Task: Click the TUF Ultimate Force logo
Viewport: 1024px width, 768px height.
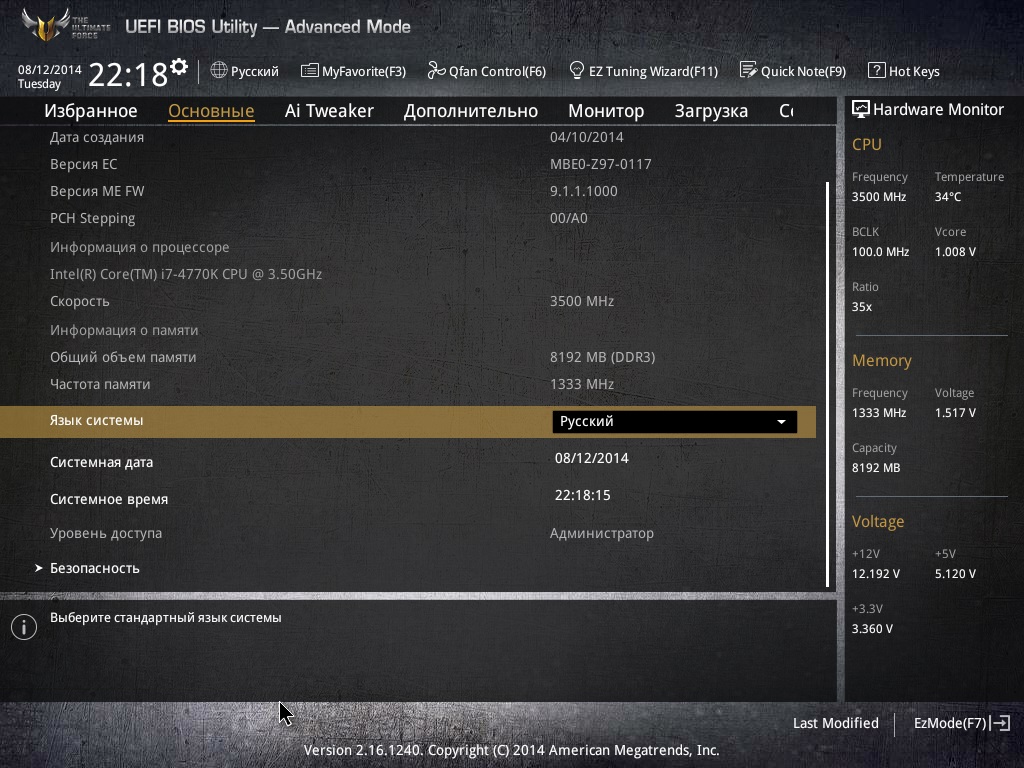Action: 65,25
